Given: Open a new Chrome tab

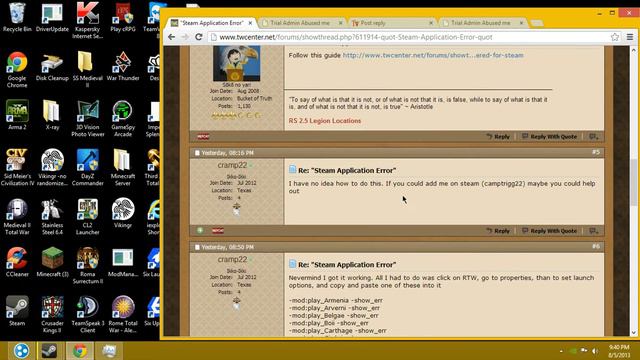Looking at the screenshot, I should point(537,23).
